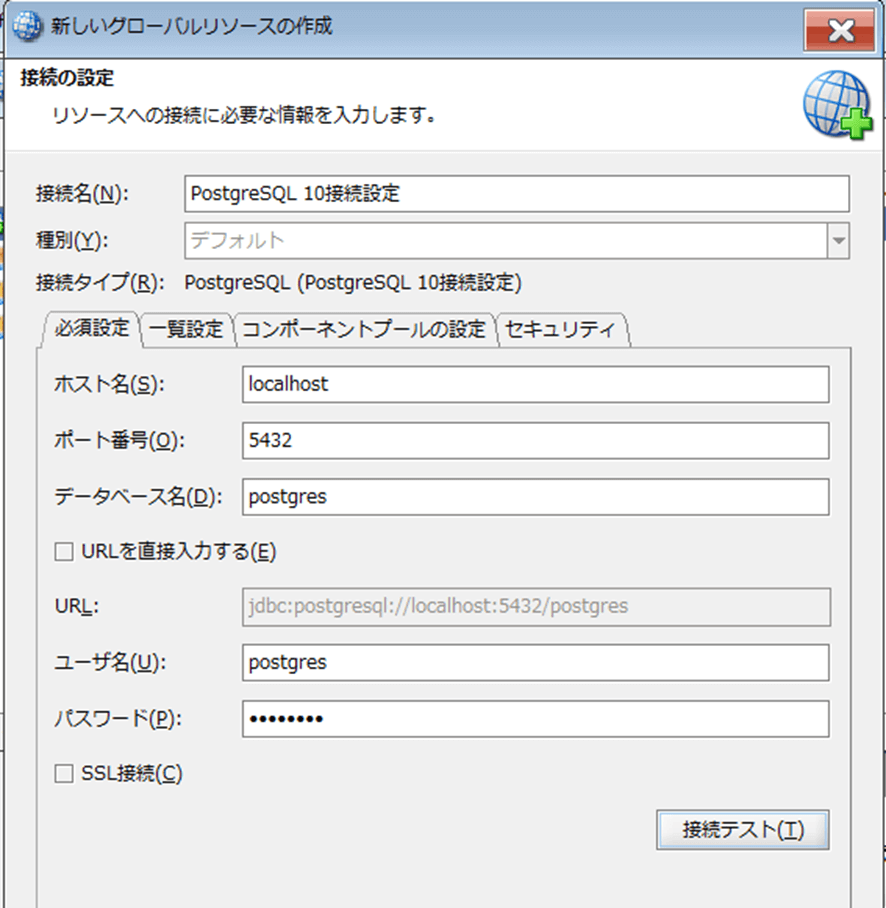Click the 接続名 text field
The image size is (886, 908).
[517, 194]
